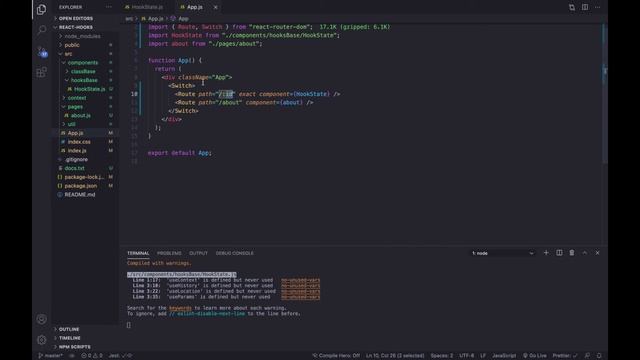The height and width of the screenshot is (360, 640).
Task: Open JavaScript language mode selector
Action: [504, 356]
